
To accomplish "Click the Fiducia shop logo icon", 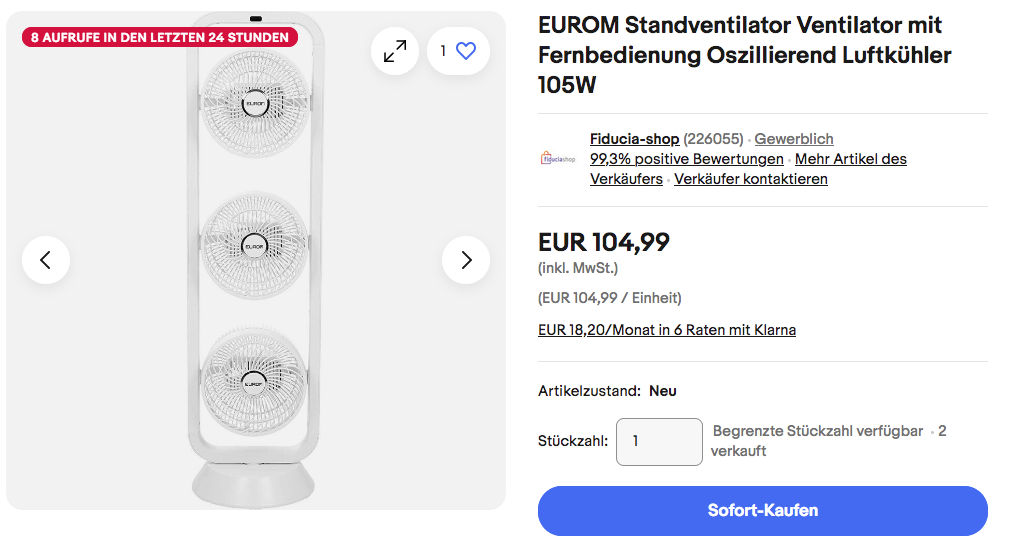I will click(x=558, y=158).
